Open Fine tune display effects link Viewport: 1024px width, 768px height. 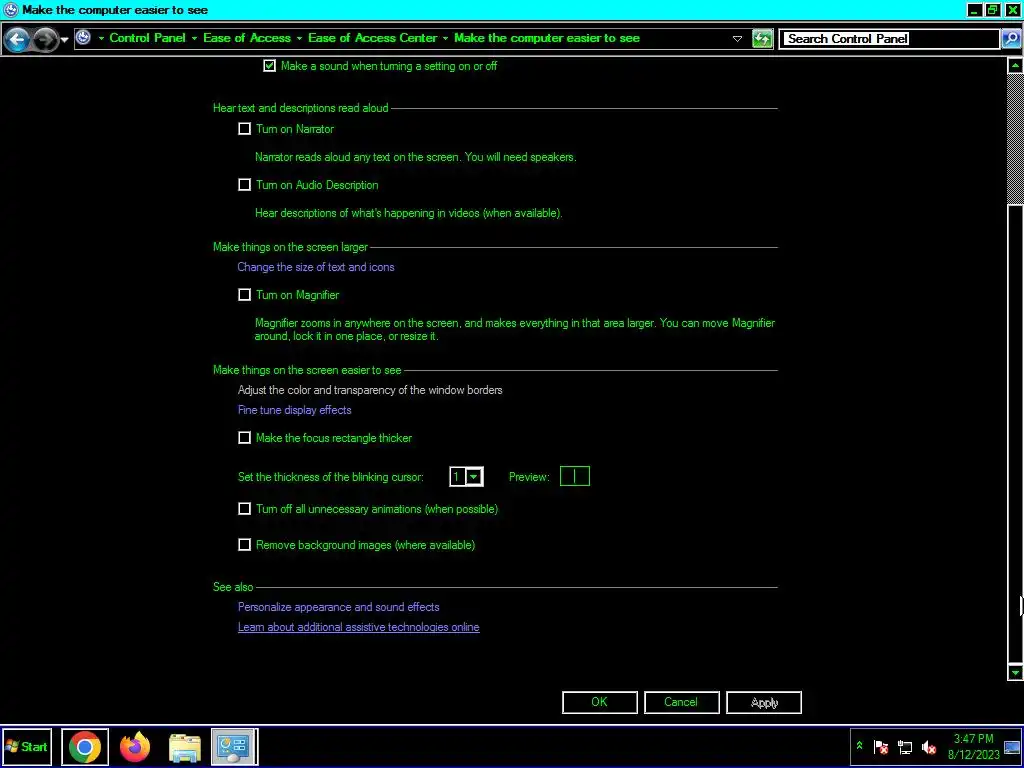(x=295, y=409)
